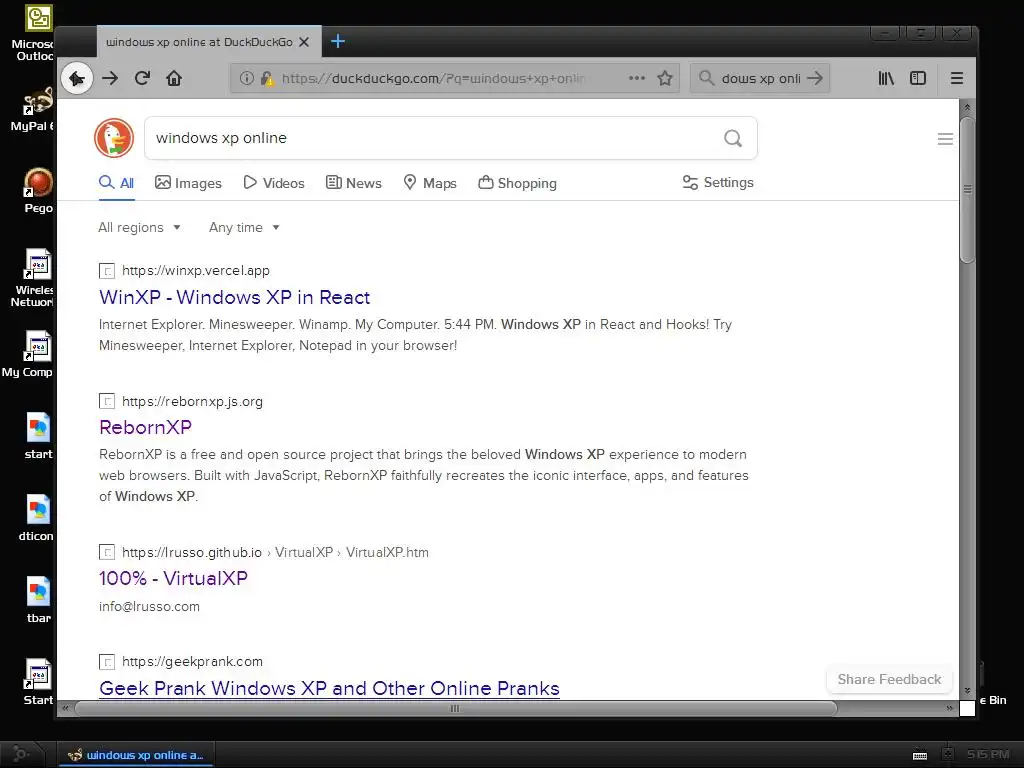Toggle the sidebar view icon
The image size is (1024, 768).
click(x=918, y=78)
